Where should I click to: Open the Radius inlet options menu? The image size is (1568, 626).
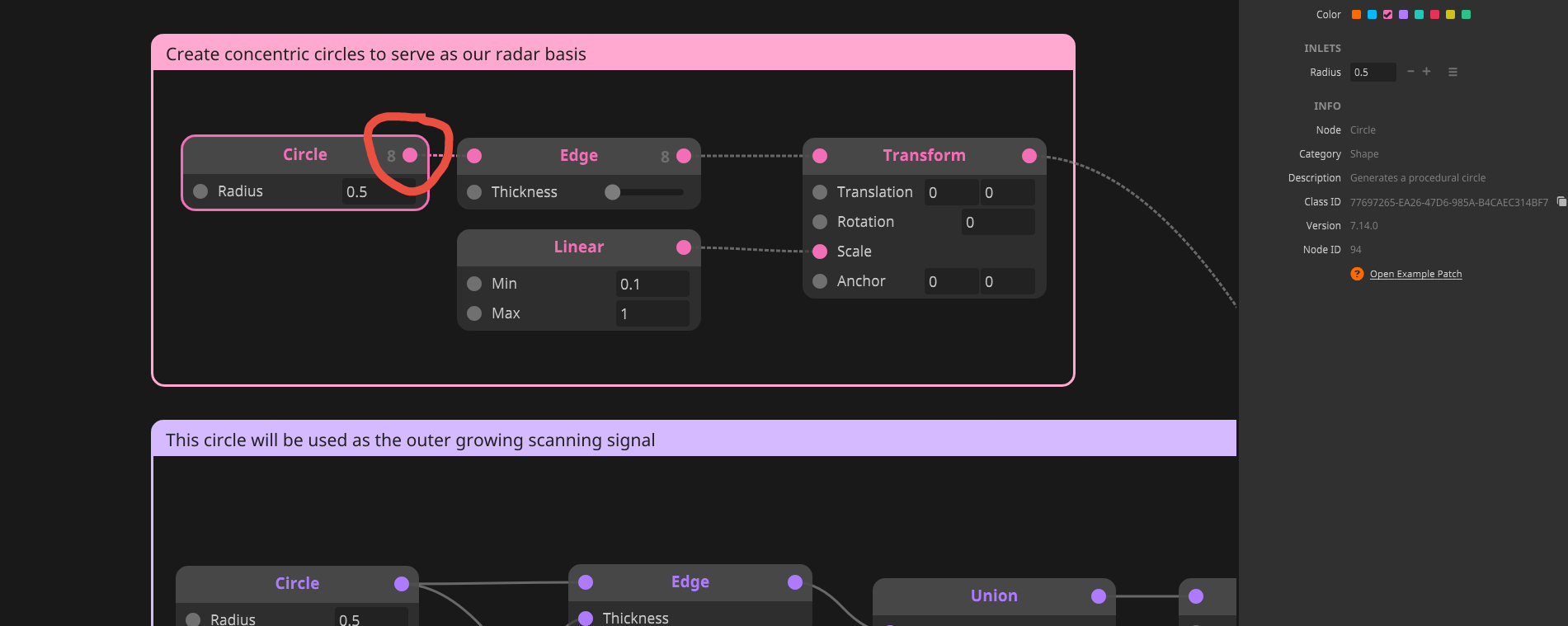[x=1453, y=73]
